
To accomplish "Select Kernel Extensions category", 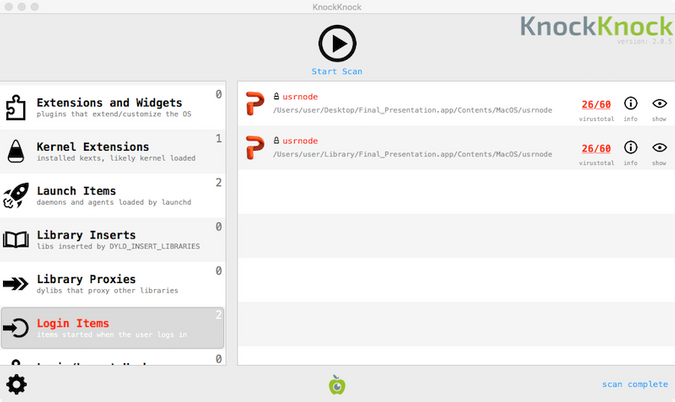I will click(113, 152).
